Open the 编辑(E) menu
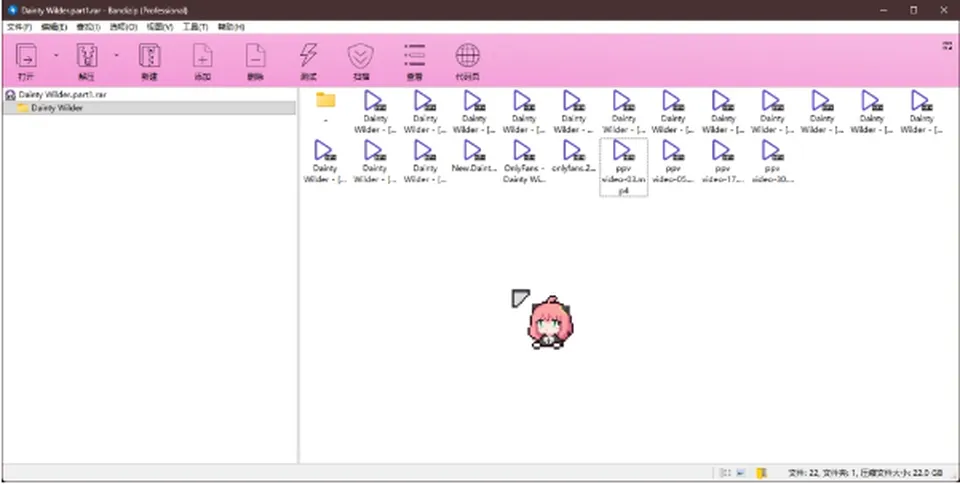The height and width of the screenshot is (484, 960). click(54, 27)
